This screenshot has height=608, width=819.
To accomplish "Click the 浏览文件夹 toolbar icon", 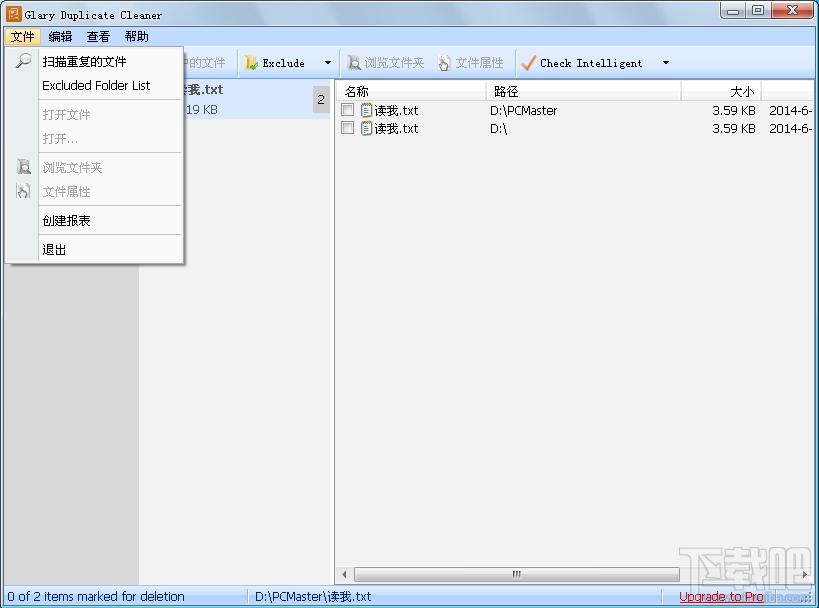I will [x=354, y=63].
